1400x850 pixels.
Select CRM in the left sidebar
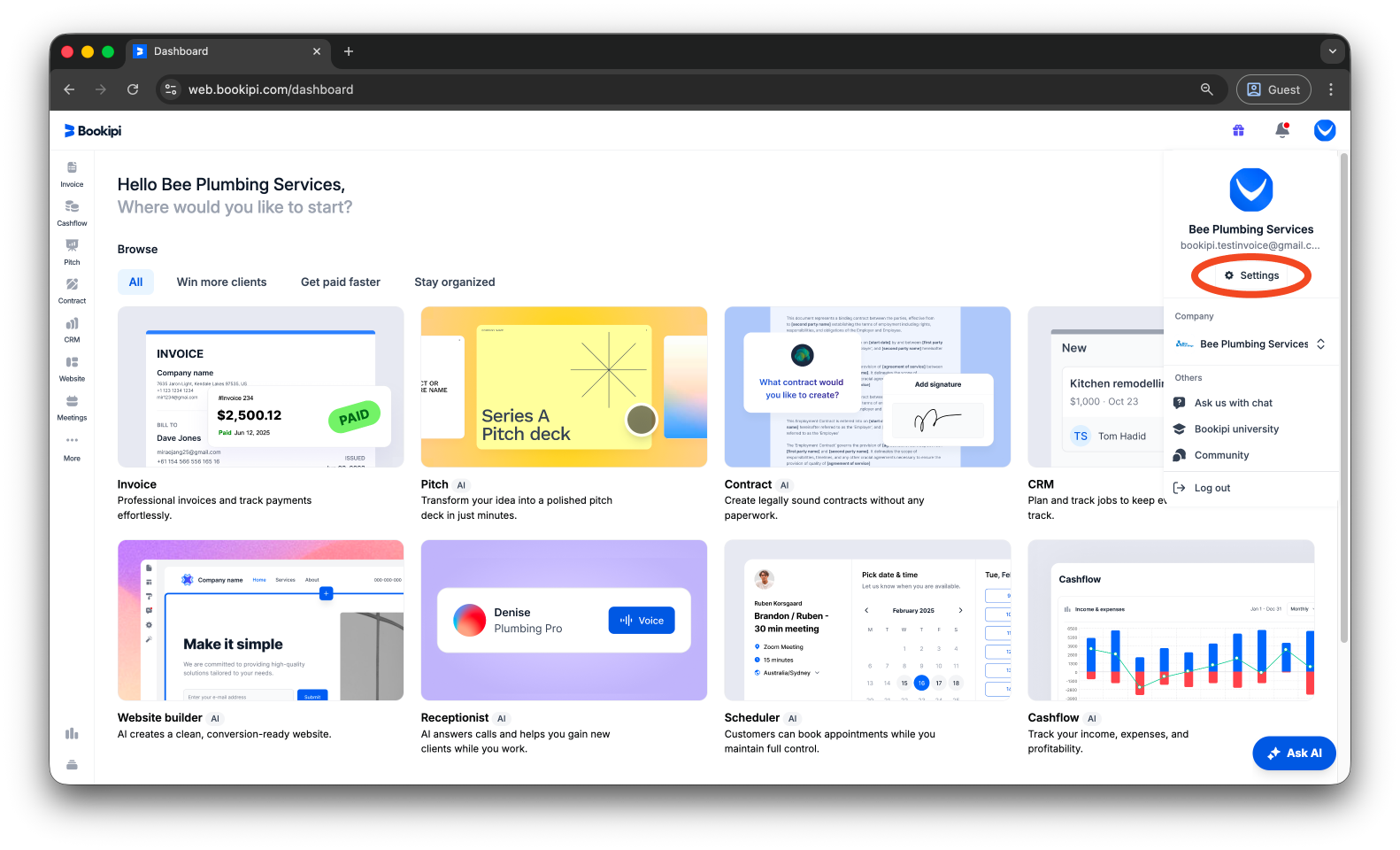point(72,330)
